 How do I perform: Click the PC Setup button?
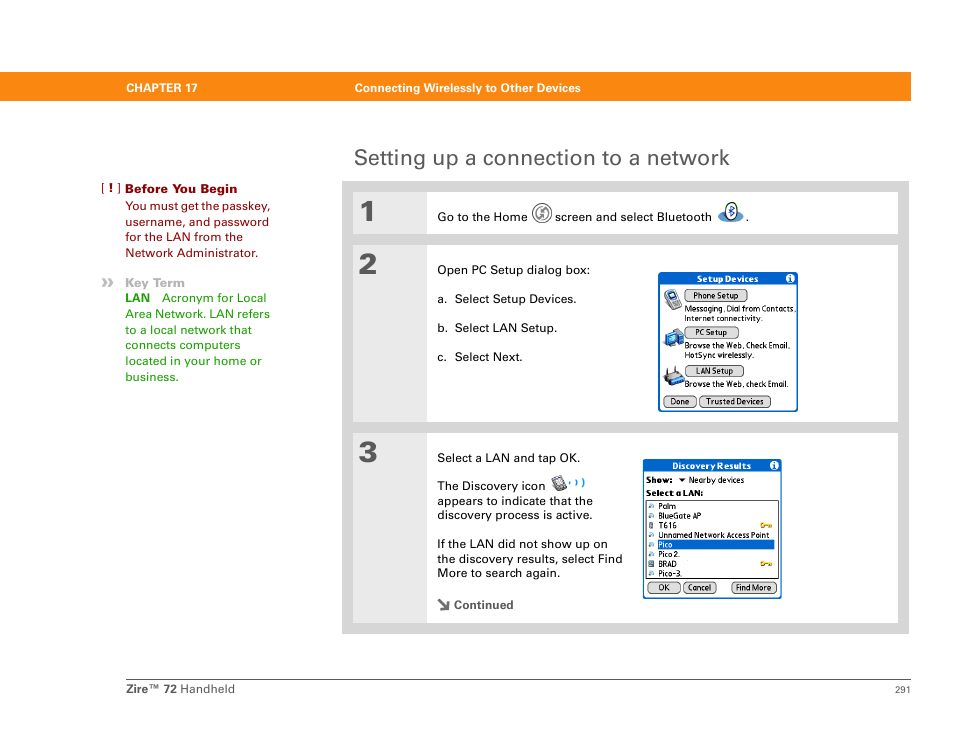point(711,333)
